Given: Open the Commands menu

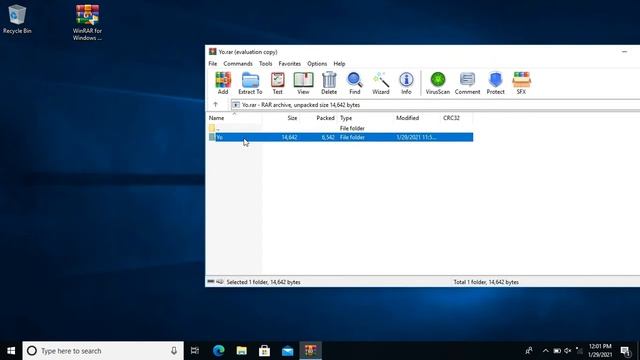Looking at the screenshot, I should point(238,64).
